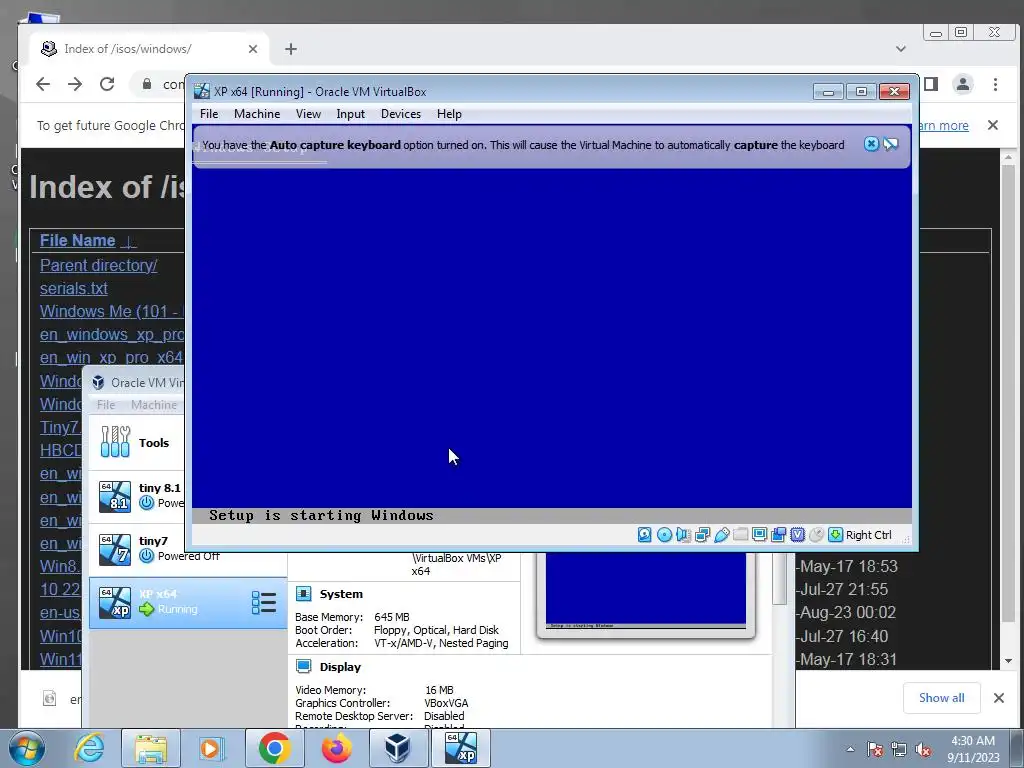Open Internet Explorer from taskbar
Viewport: 1024px width, 768px height.
coord(89,748)
